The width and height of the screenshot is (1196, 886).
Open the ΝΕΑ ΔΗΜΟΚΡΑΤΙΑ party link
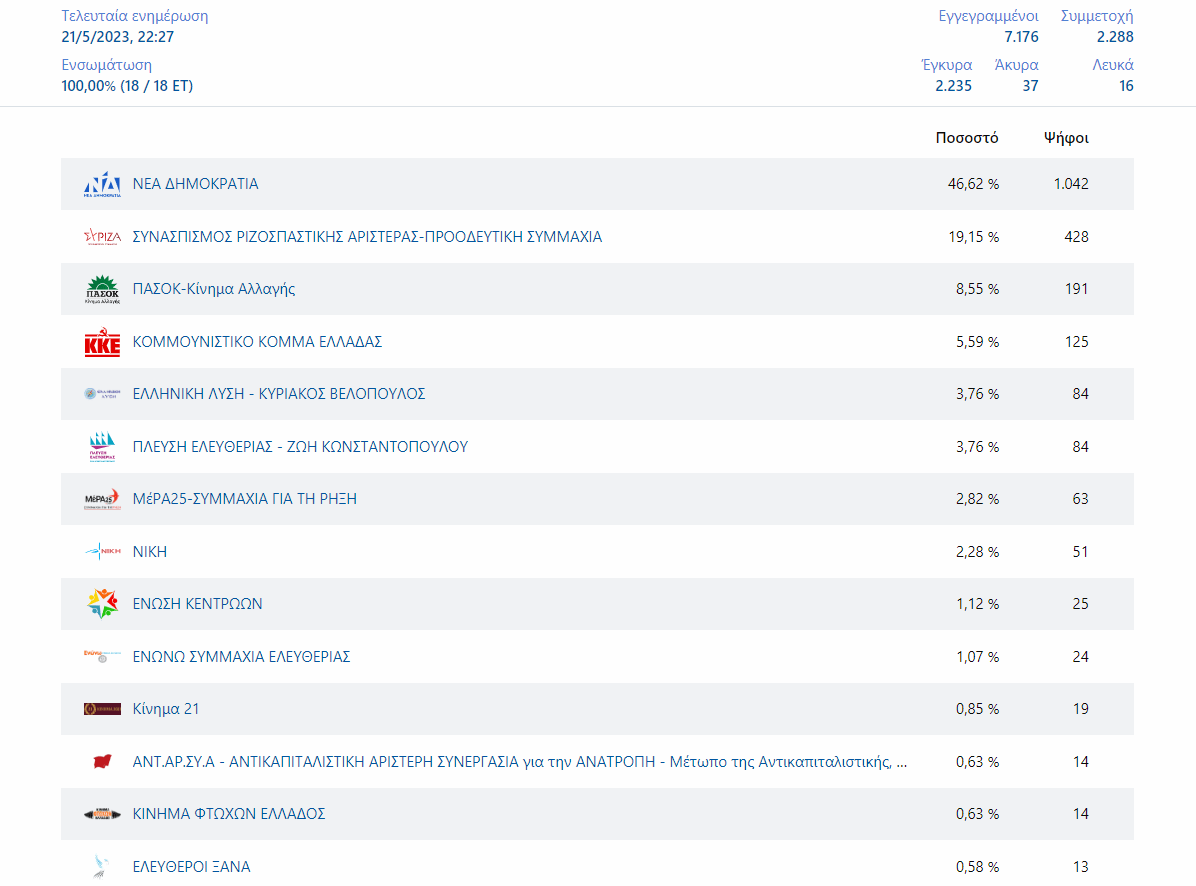tap(195, 184)
